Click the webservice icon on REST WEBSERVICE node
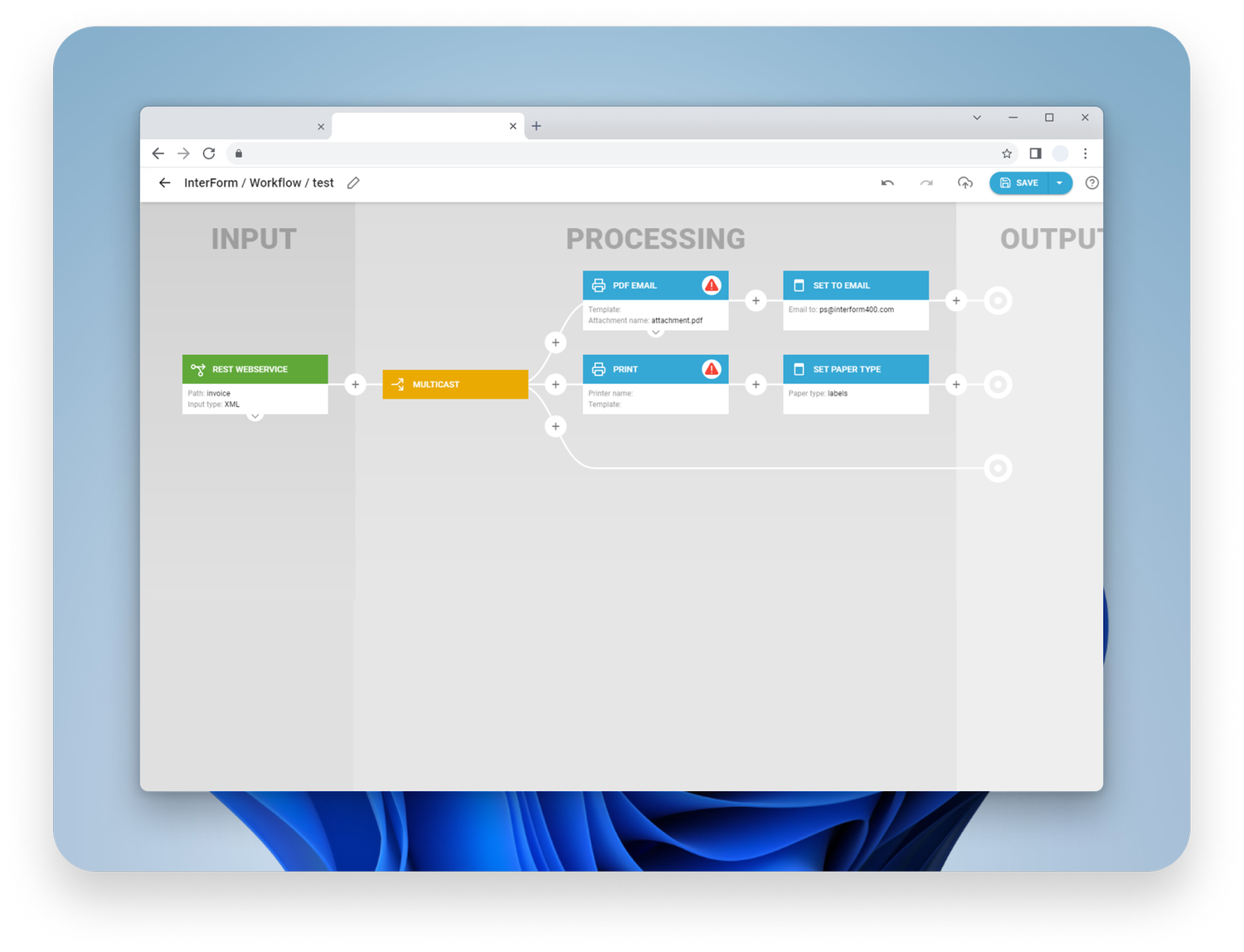The height and width of the screenshot is (952, 1244). (x=198, y=369)
